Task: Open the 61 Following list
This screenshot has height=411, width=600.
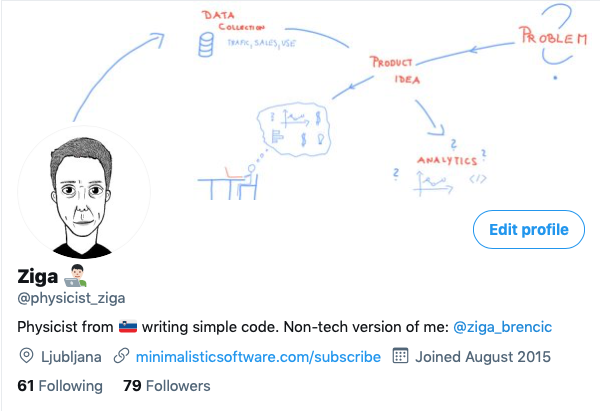Action: tap(60, 385)
